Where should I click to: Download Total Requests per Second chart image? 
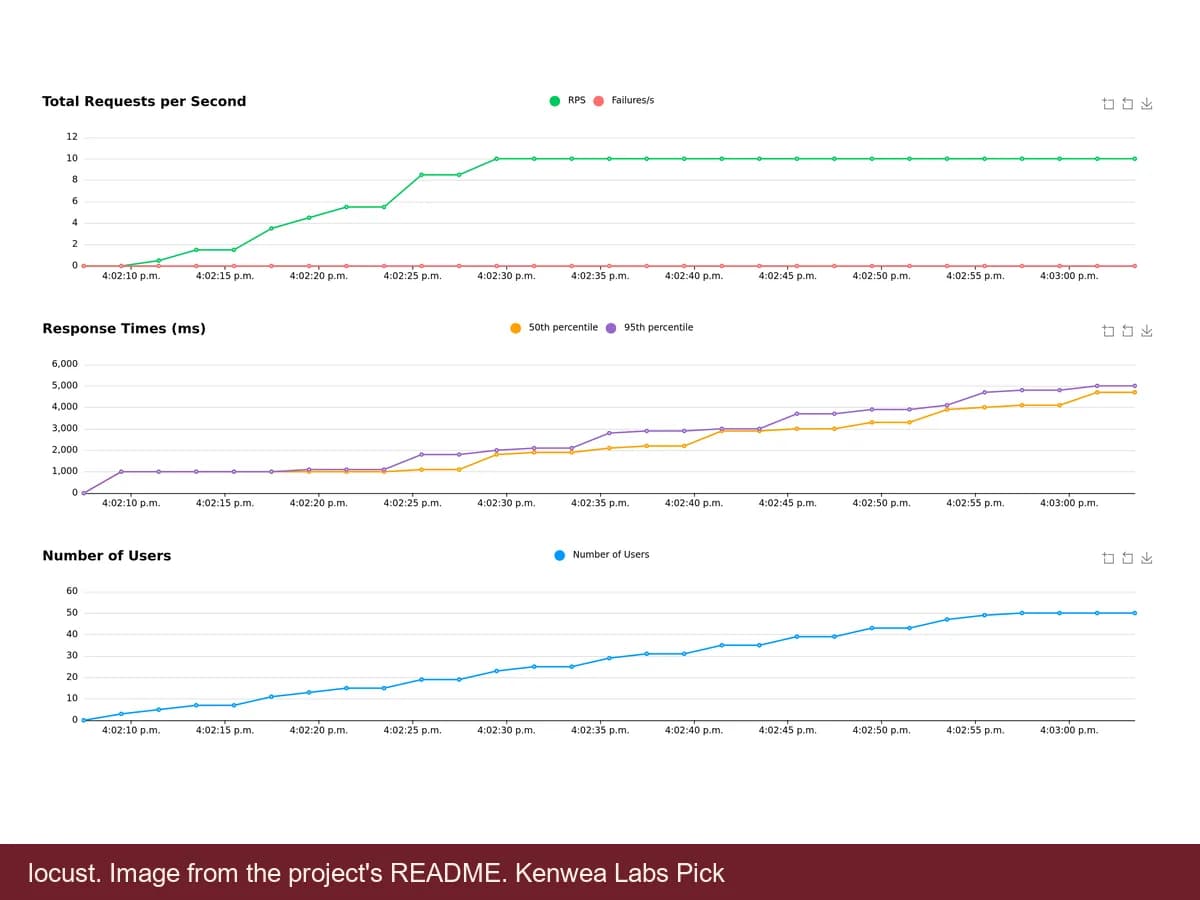pyautogui.click(x=1147, y=103)
